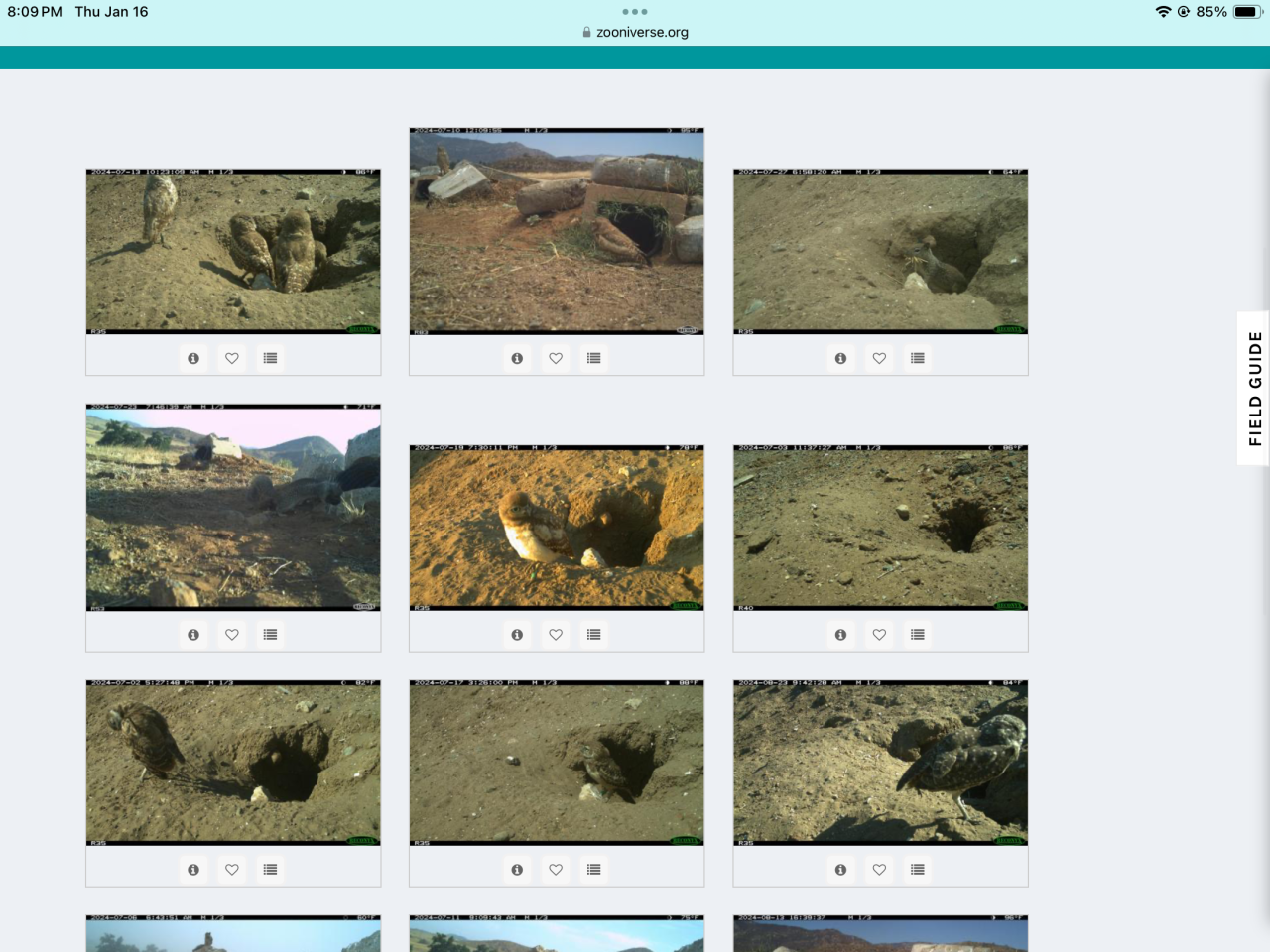Open the partially visible 2024-07-11 photo
This screenshot has height=952, width=1270.
click(557, 933)
